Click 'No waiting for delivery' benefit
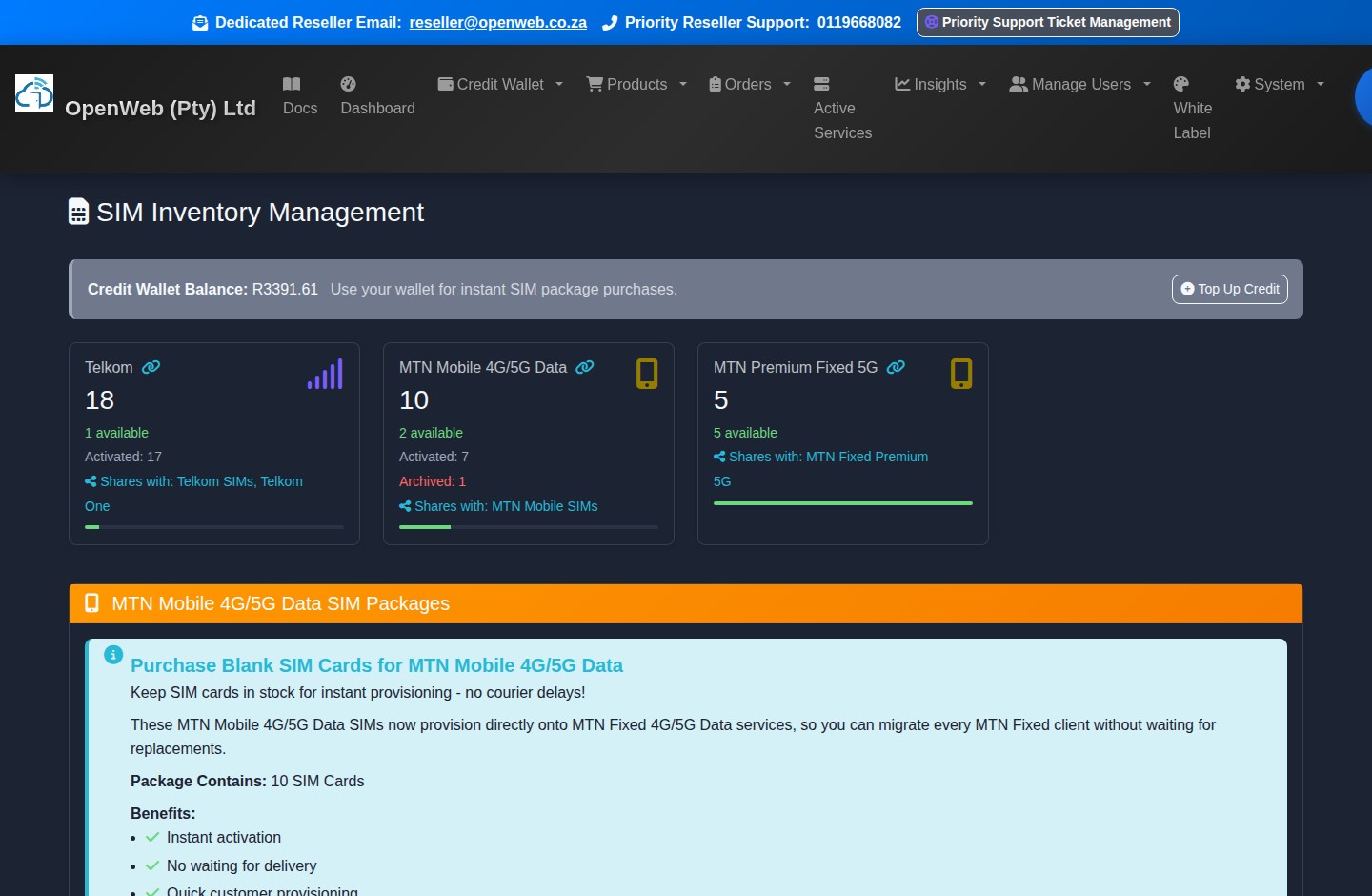 pos(241,865)
